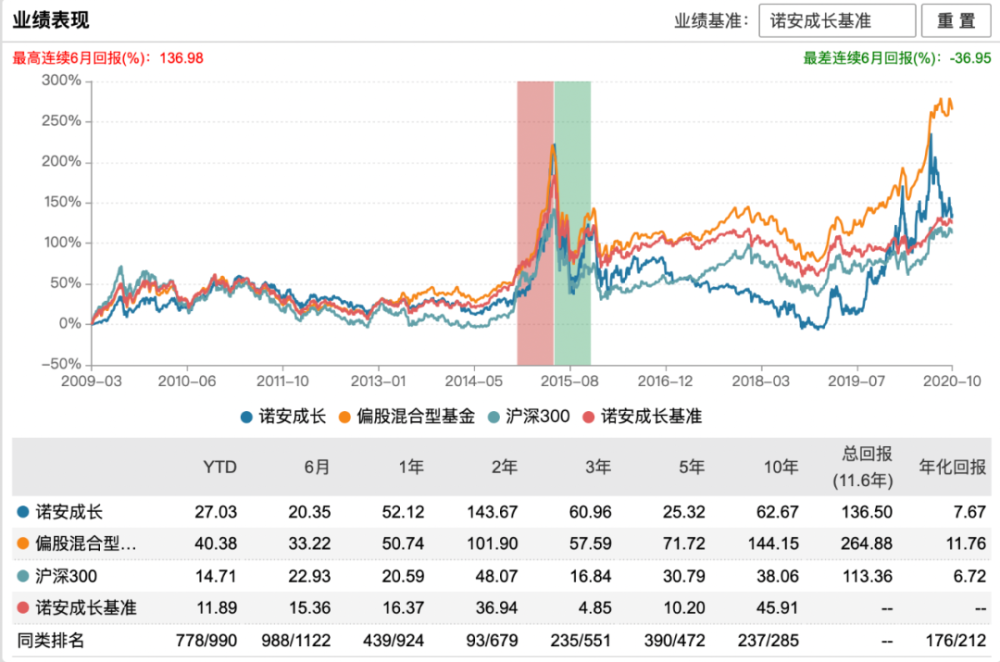Toggle the 沪深300 series in the chart legend

pyautogui.click(x=529, y=417)
